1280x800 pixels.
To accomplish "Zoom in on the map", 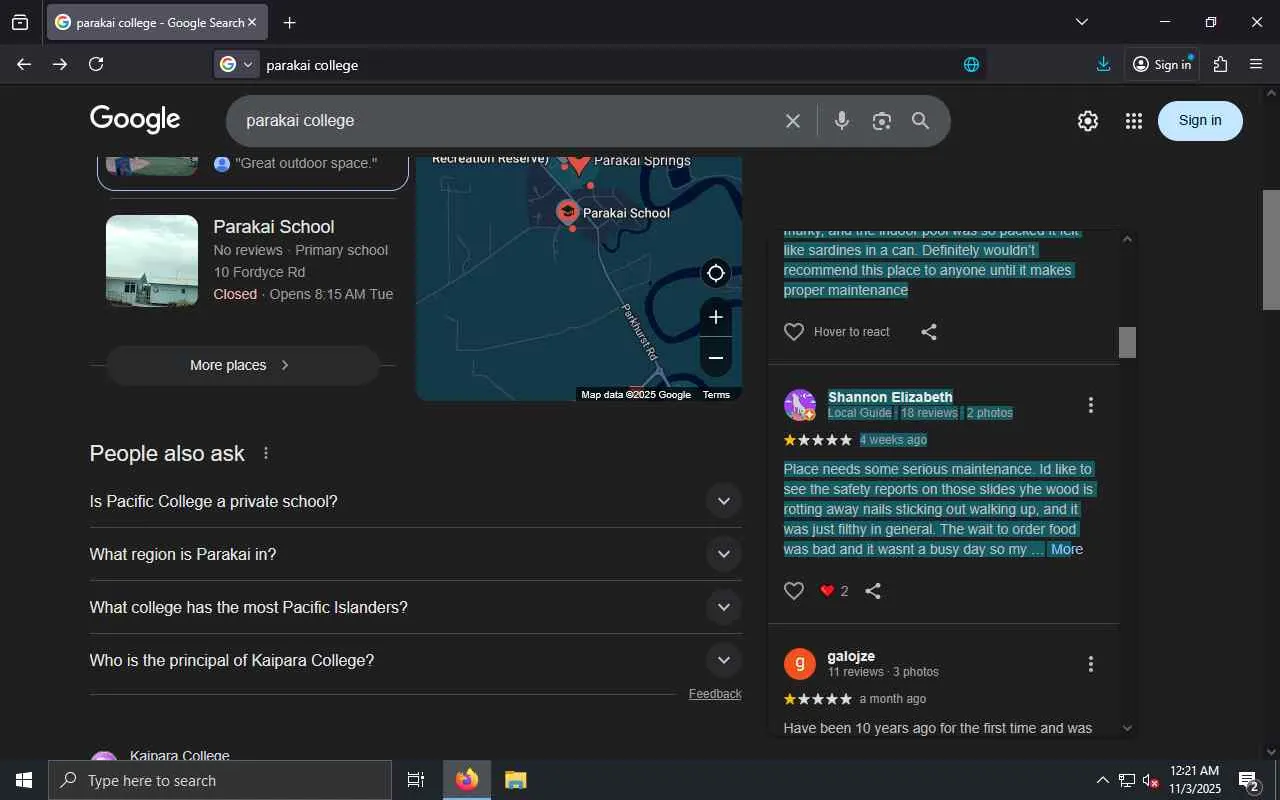I will pos(716,317).
